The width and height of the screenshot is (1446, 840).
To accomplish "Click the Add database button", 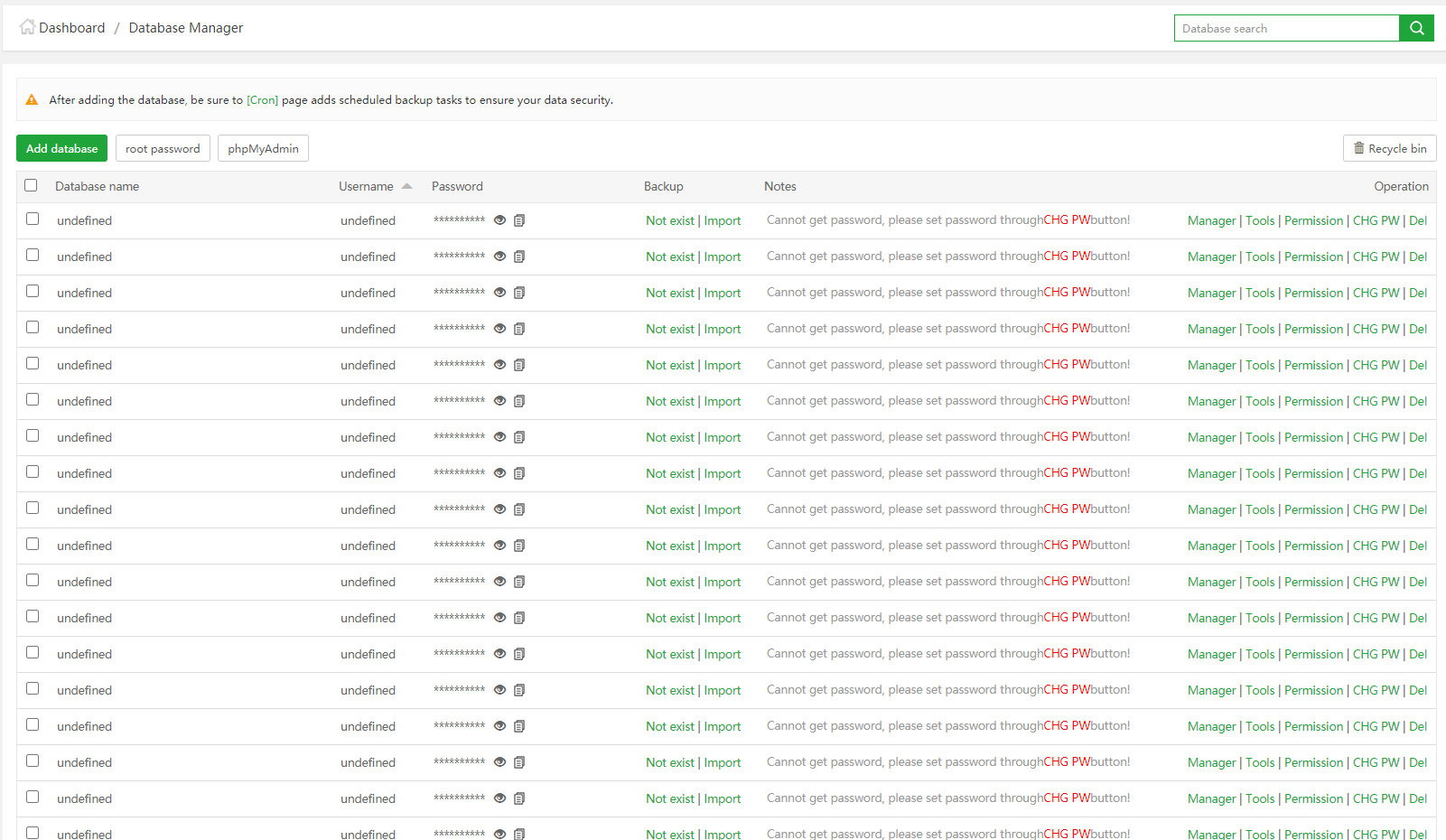I will (x=61, y=149).
